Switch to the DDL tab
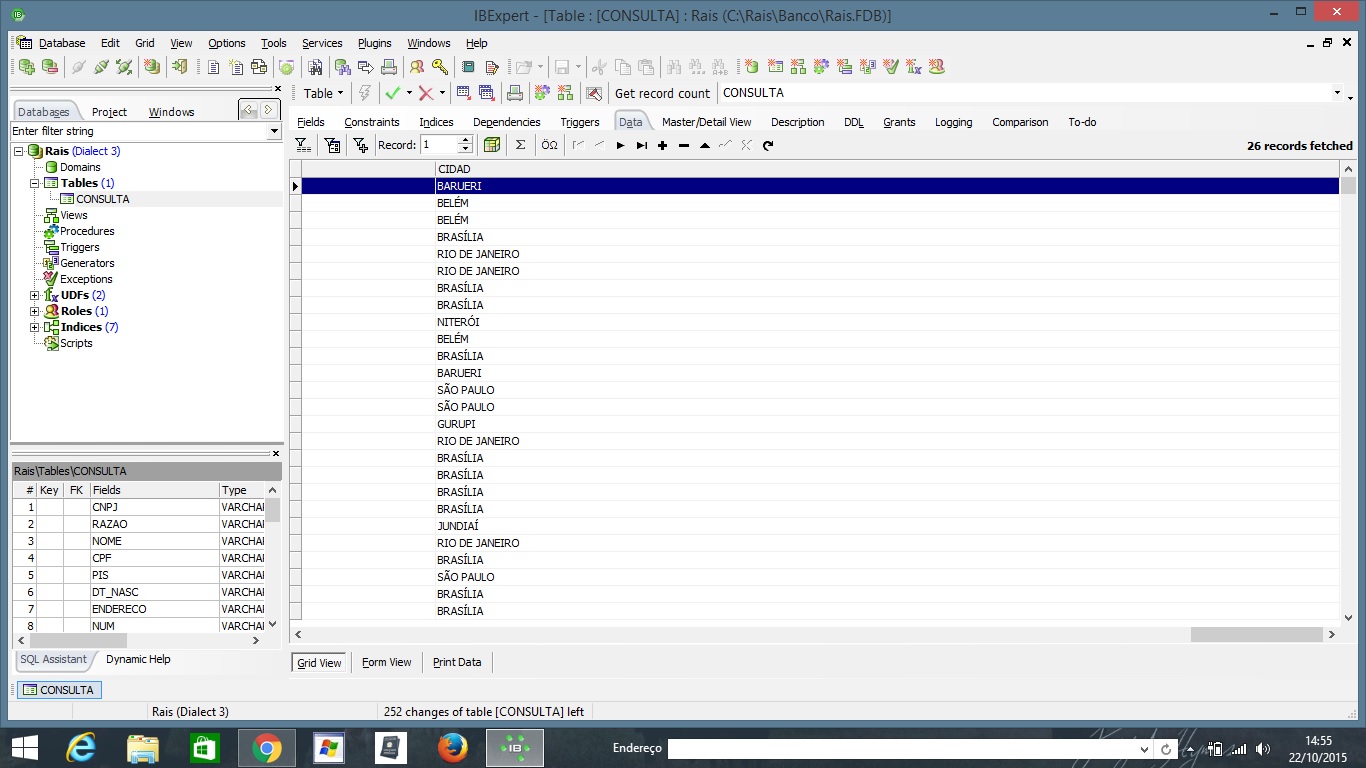This screenshot has height=768, width=1366. [x=853, y=122]
